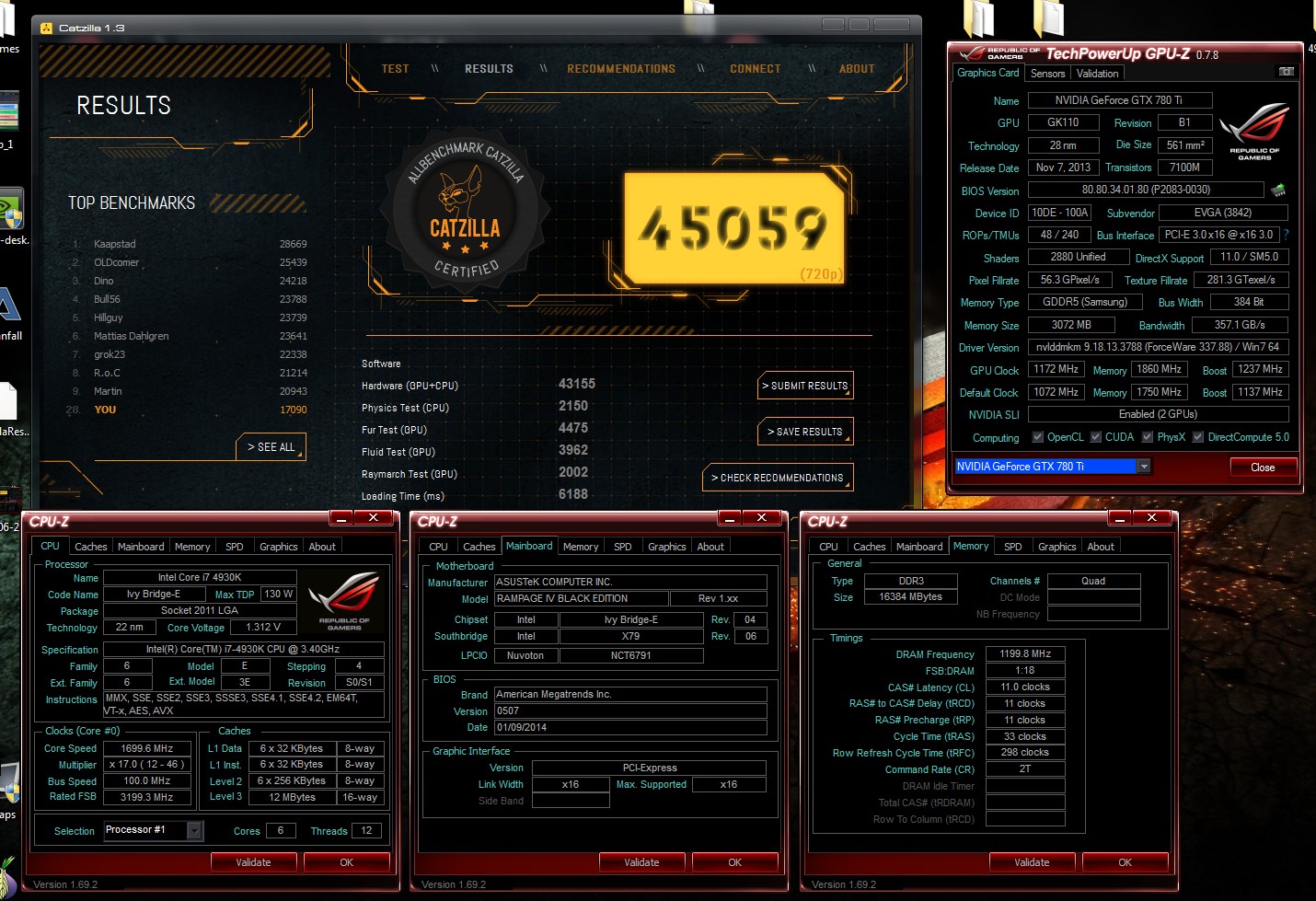The width and height of the screenshot is (1316, 901).
Task: Click the Catzilla title bar app icon
Action: [46, 28]
